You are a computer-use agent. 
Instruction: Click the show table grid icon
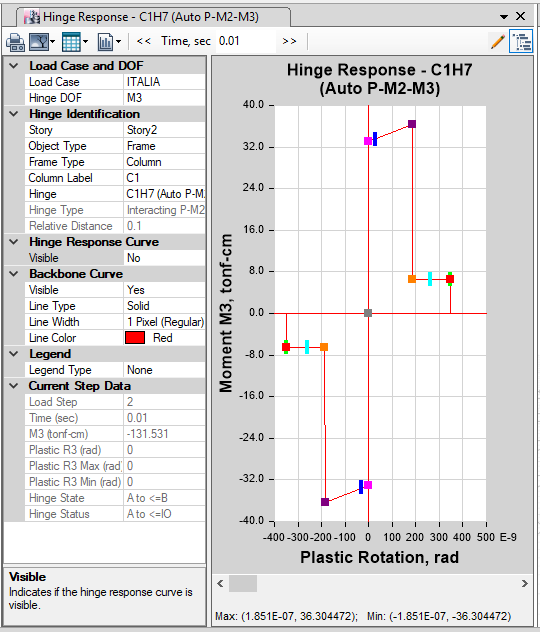(x=71, y=42)
